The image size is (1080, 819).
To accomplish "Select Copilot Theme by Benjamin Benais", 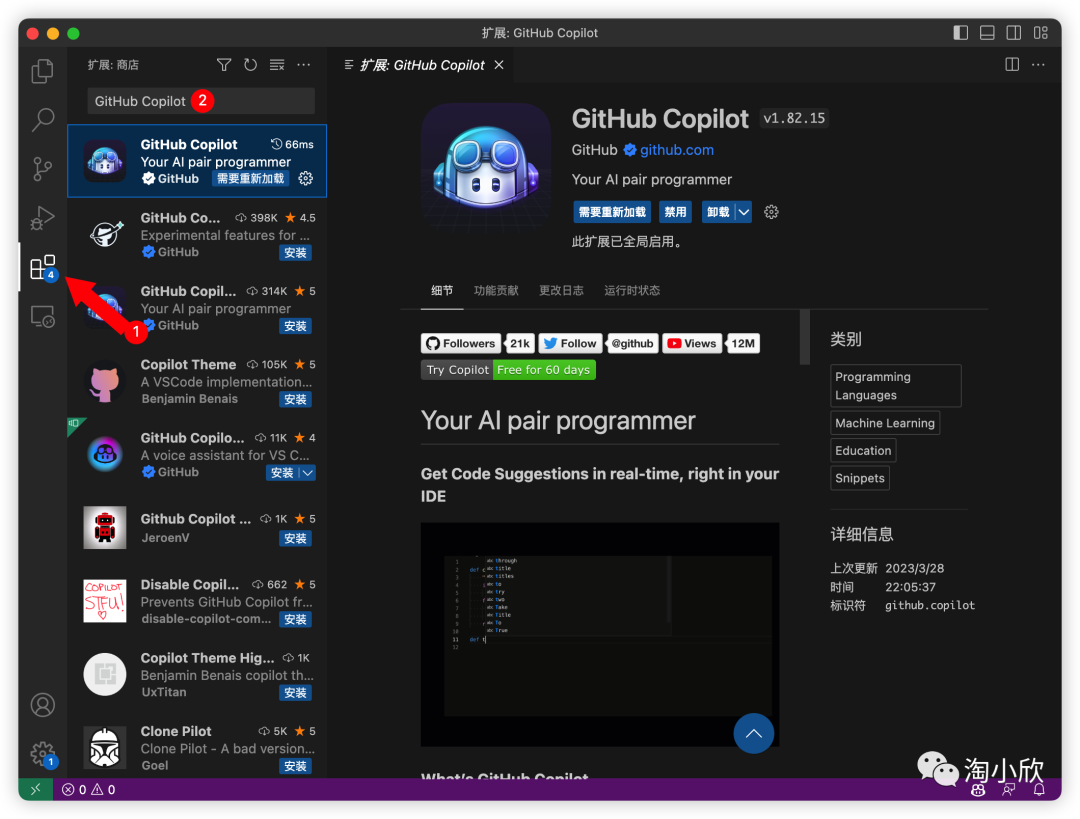I will pos(197,381).
